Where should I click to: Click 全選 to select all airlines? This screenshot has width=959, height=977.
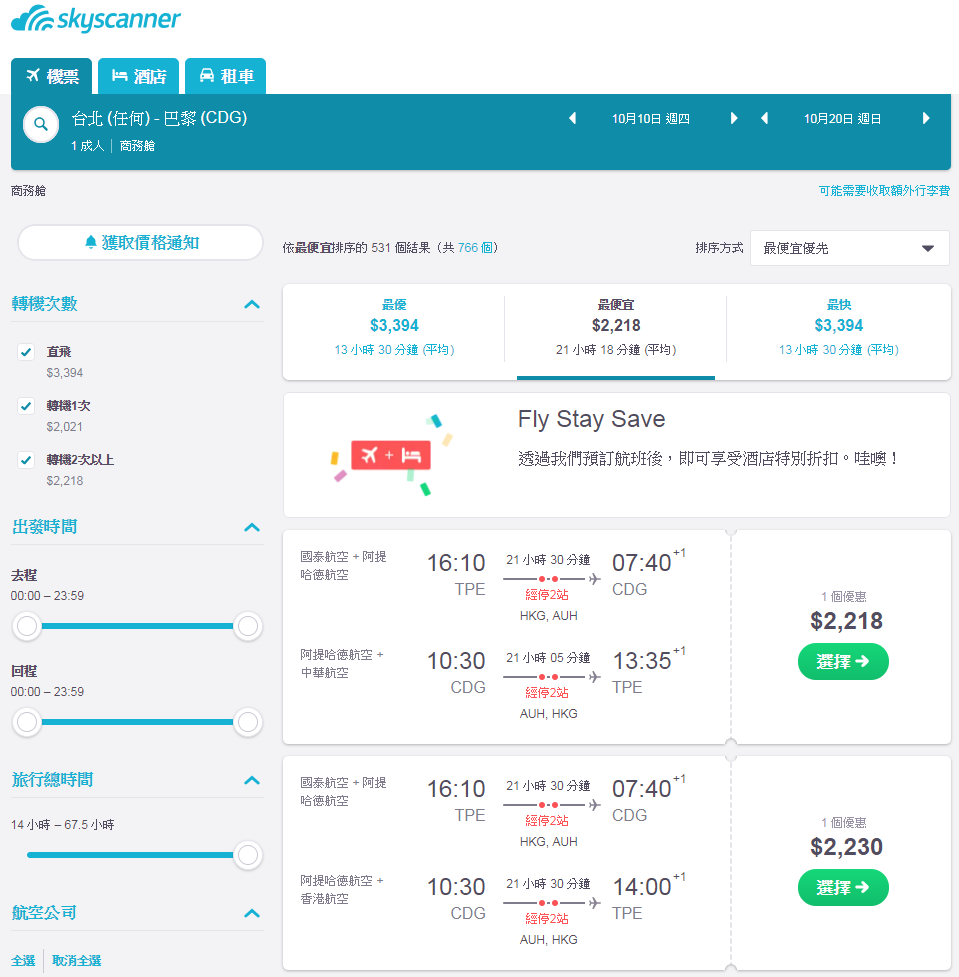coord(23,960)
